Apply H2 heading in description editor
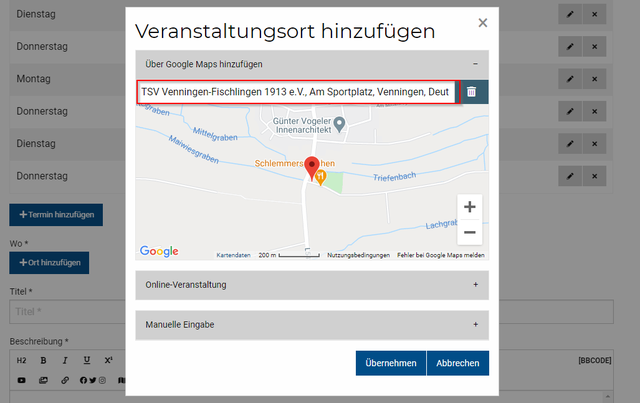This screenshot has width=640, height=403. [x=21, y=361]
